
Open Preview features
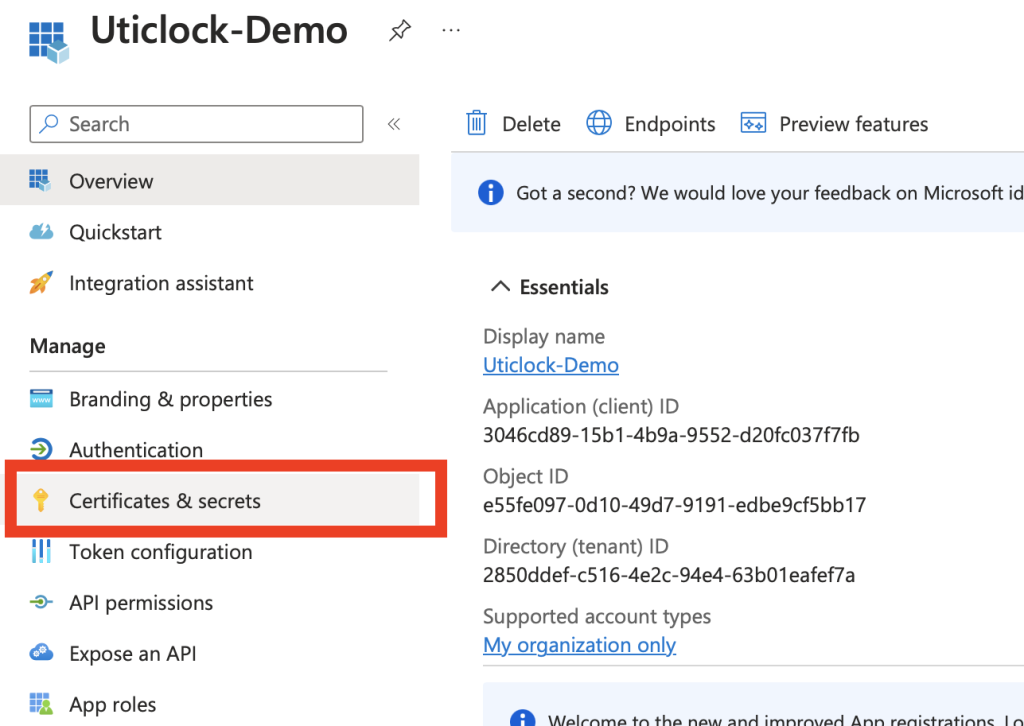854,124
